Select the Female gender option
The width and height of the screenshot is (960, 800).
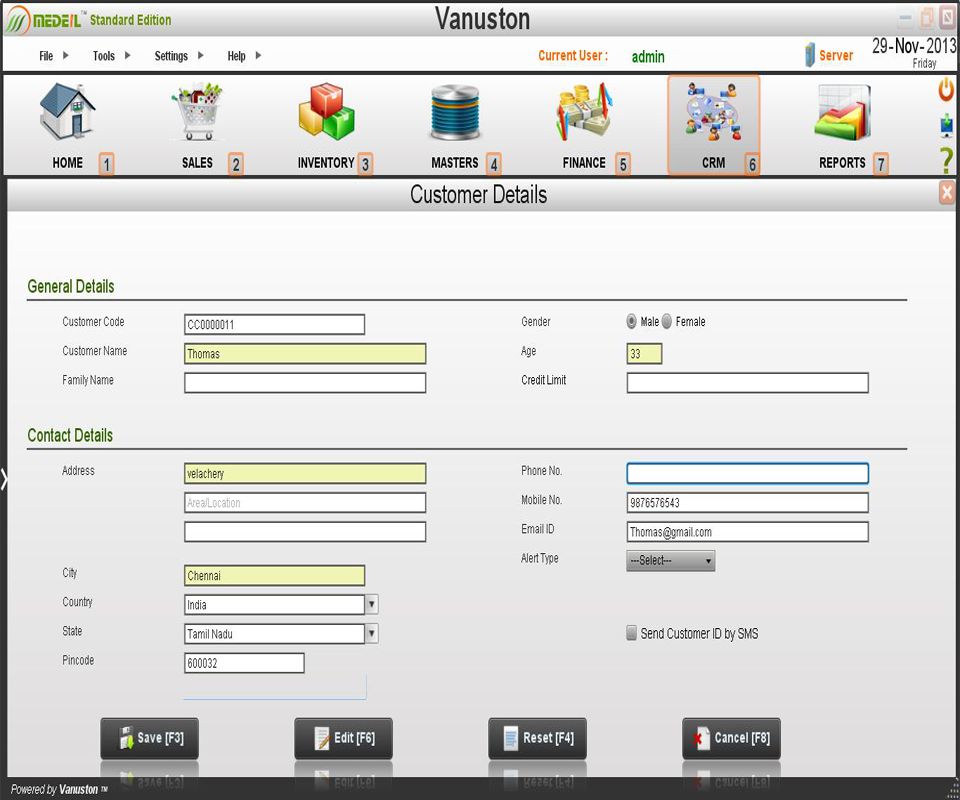[667, 321]
